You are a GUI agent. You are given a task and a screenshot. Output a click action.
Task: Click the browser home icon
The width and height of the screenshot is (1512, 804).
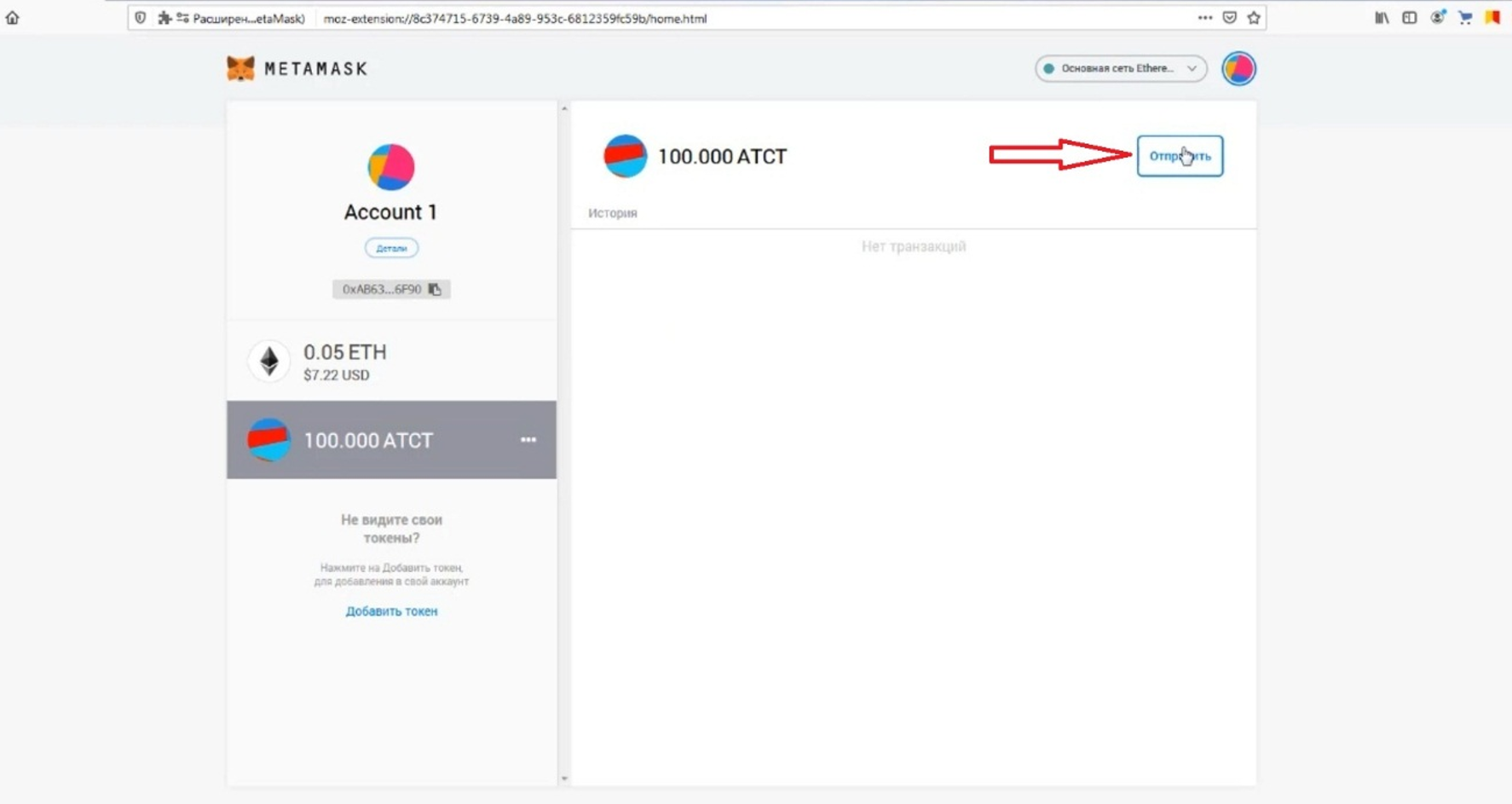[x=12, y=18]
